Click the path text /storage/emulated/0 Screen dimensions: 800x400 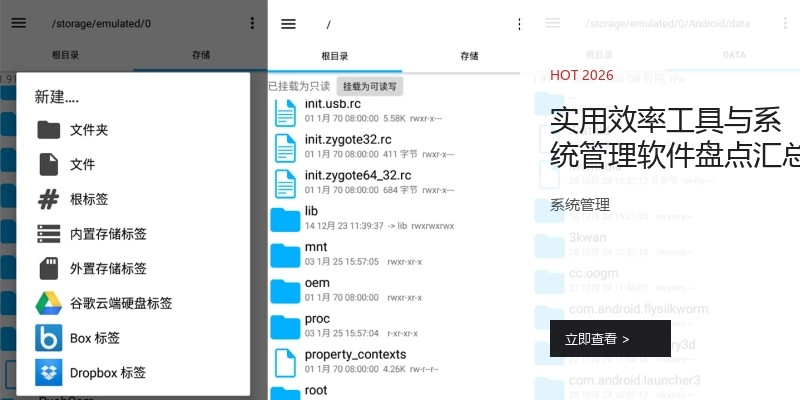coord(101,23)
